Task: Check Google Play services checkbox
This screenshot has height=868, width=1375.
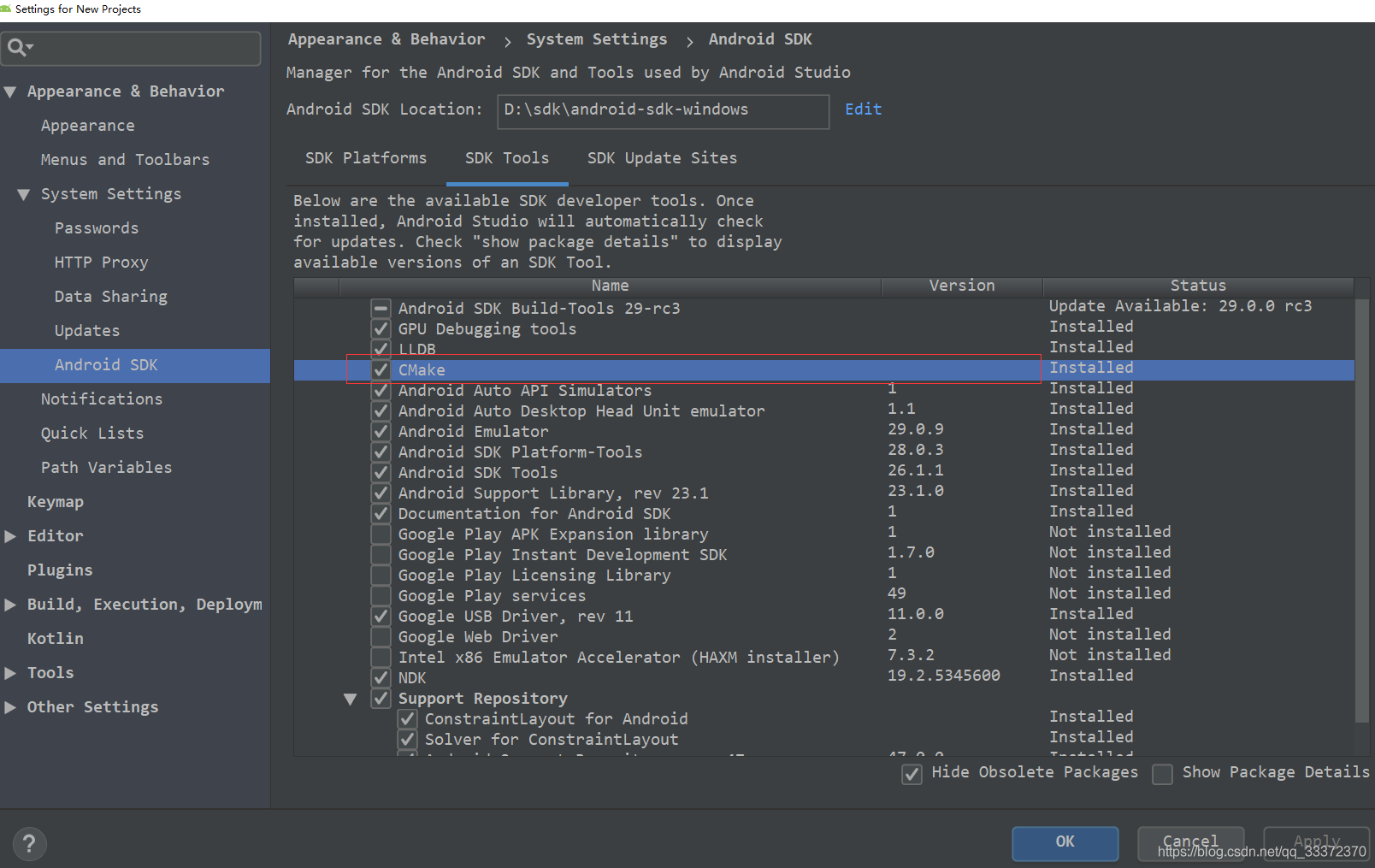Action: 381,595
